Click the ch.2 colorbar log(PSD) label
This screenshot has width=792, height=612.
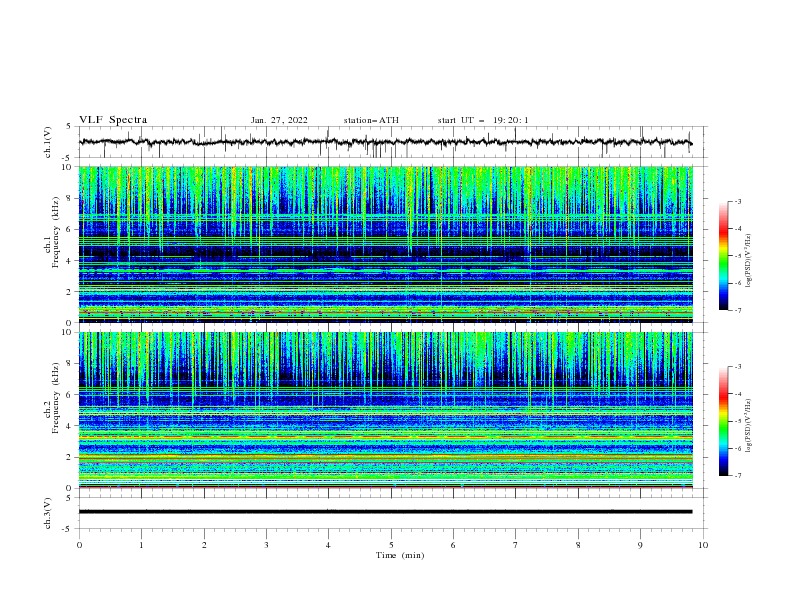pos(749,426)
